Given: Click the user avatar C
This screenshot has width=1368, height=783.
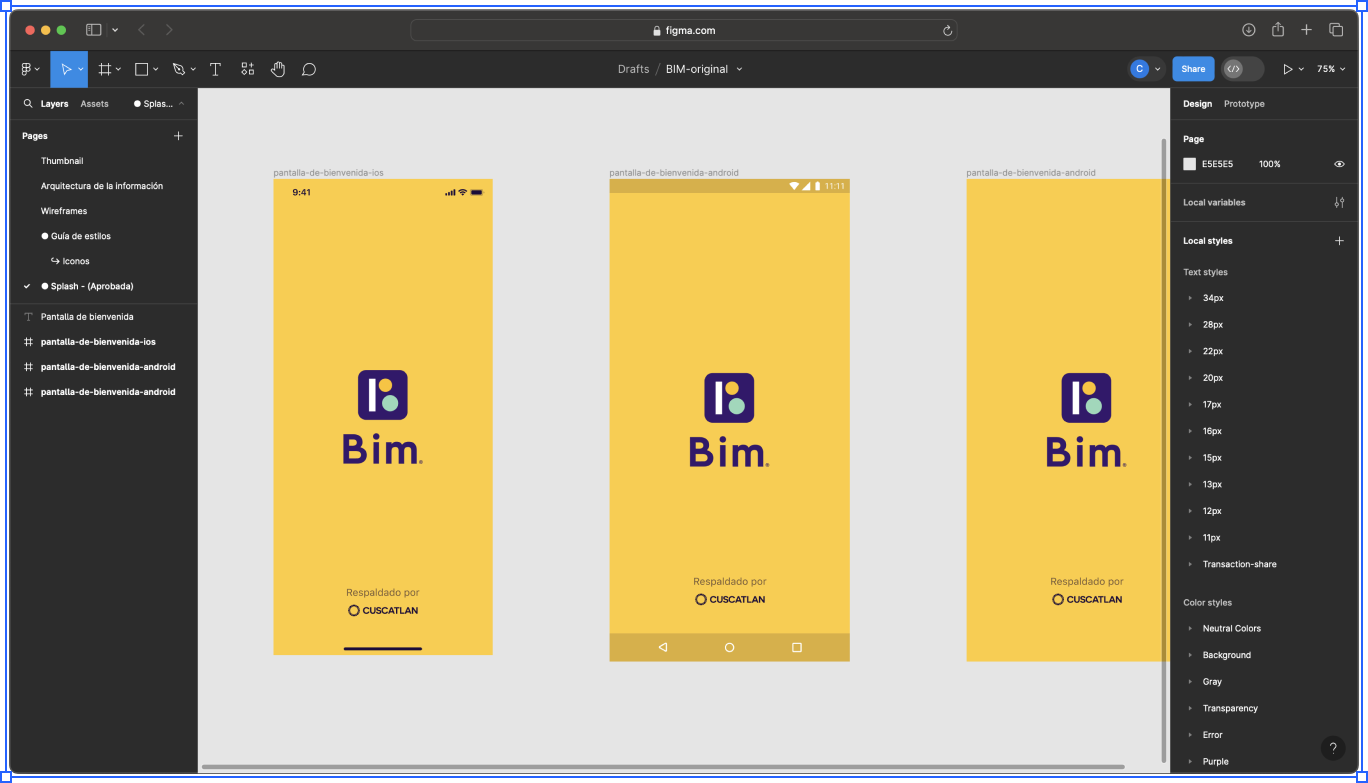Looking at the screenshot, I should [x=1139, y=69].
